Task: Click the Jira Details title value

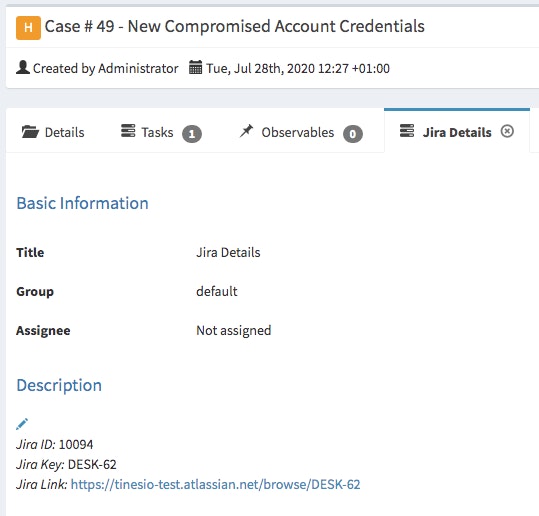Action: click(228, 253)
